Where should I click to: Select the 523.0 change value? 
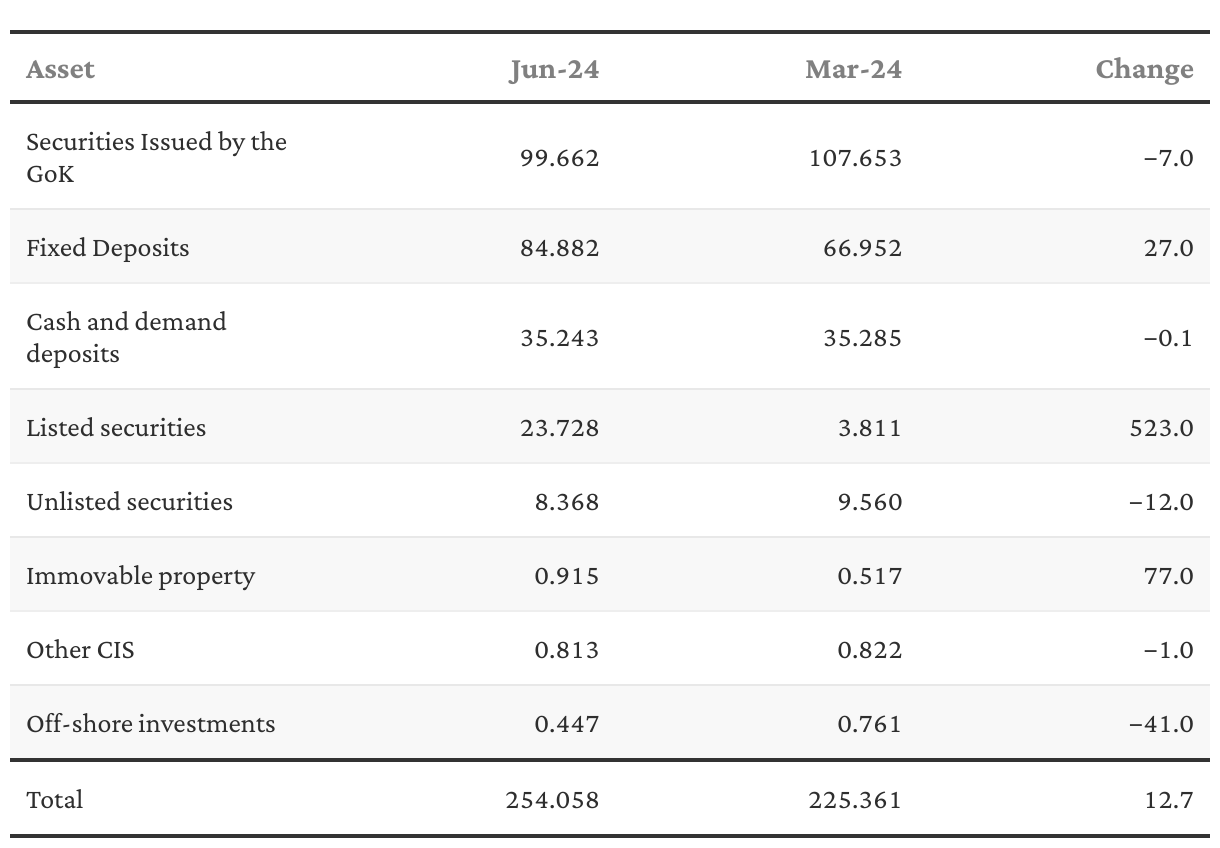pyautogui.click(x=1161, y=428)
